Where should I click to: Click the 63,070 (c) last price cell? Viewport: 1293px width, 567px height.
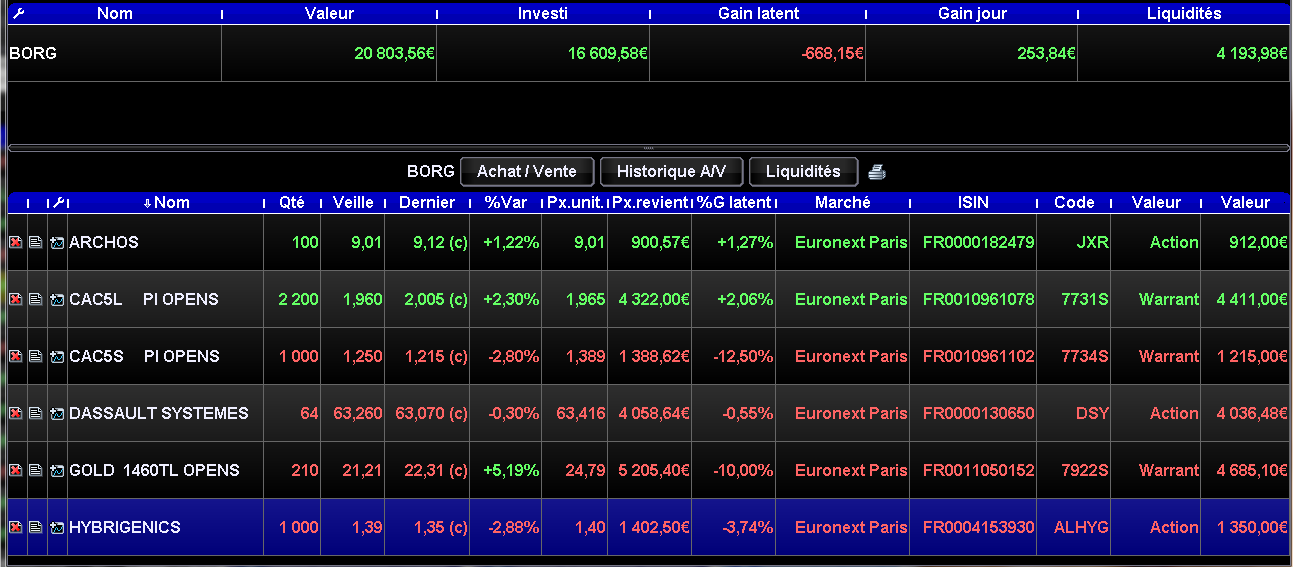pyautogui.click(x=427, y=414)
